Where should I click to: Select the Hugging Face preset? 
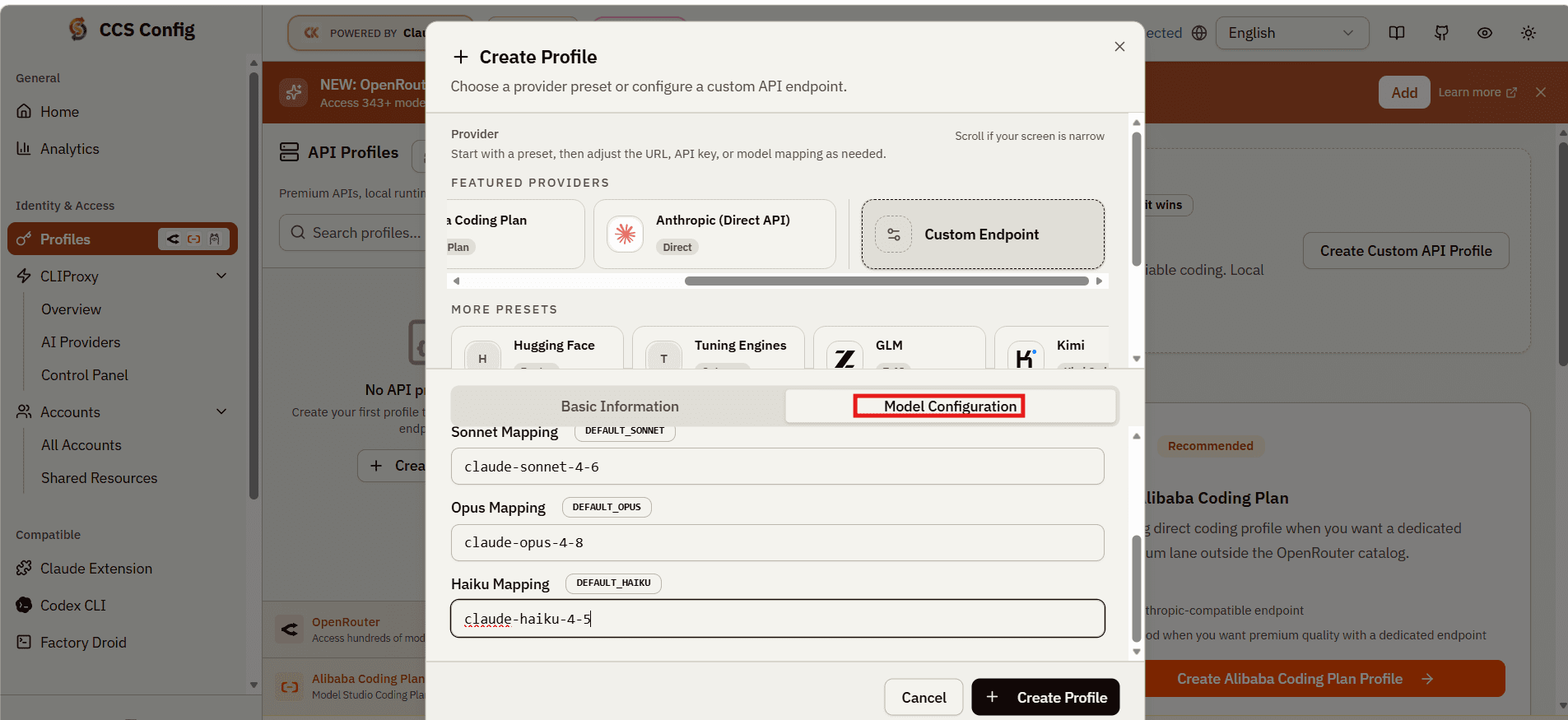(537, 347)
